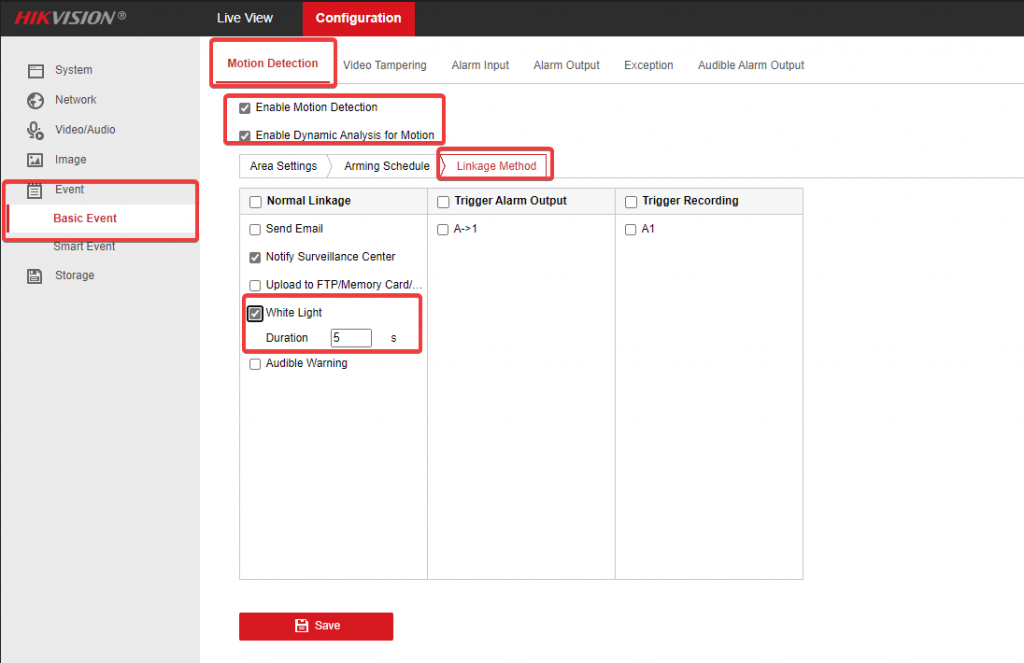Uncheck Enable Motion Detection

[245, 108]
